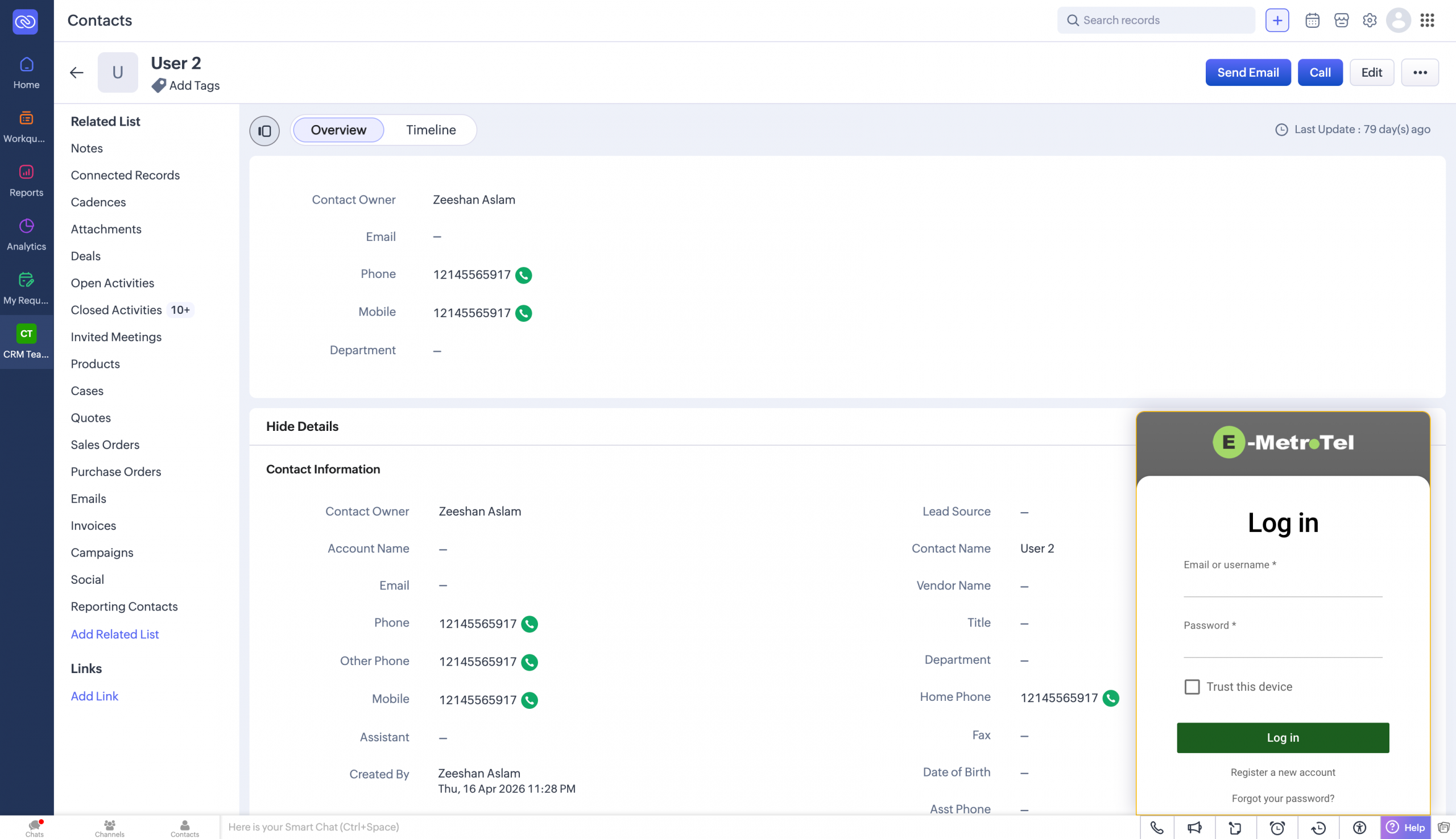Screen dimensions: 1456x839
Task: Click Forgot your password link
Action: click(1283, 798)
